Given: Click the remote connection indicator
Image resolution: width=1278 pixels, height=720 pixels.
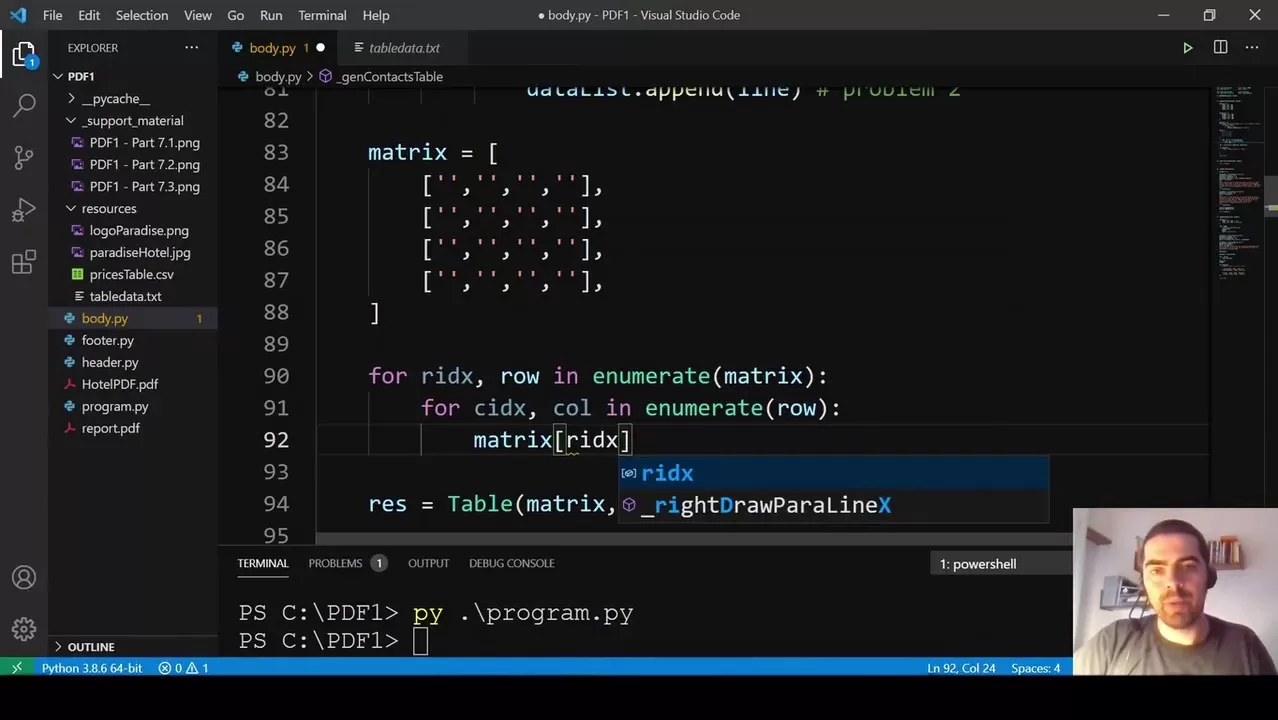Looking at the screenshot, I should pos(15,667).
